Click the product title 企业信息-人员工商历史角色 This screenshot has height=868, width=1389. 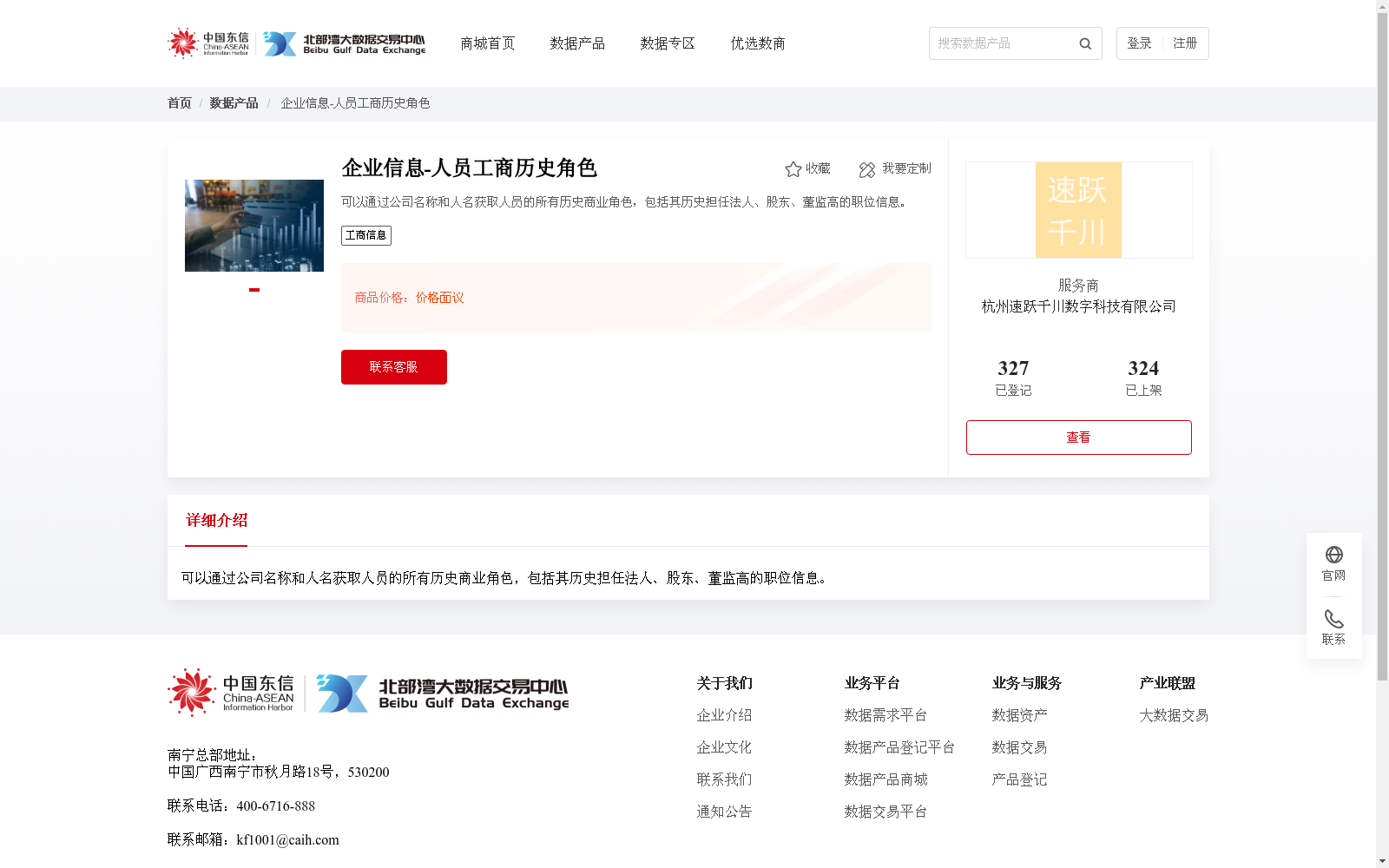469,168
